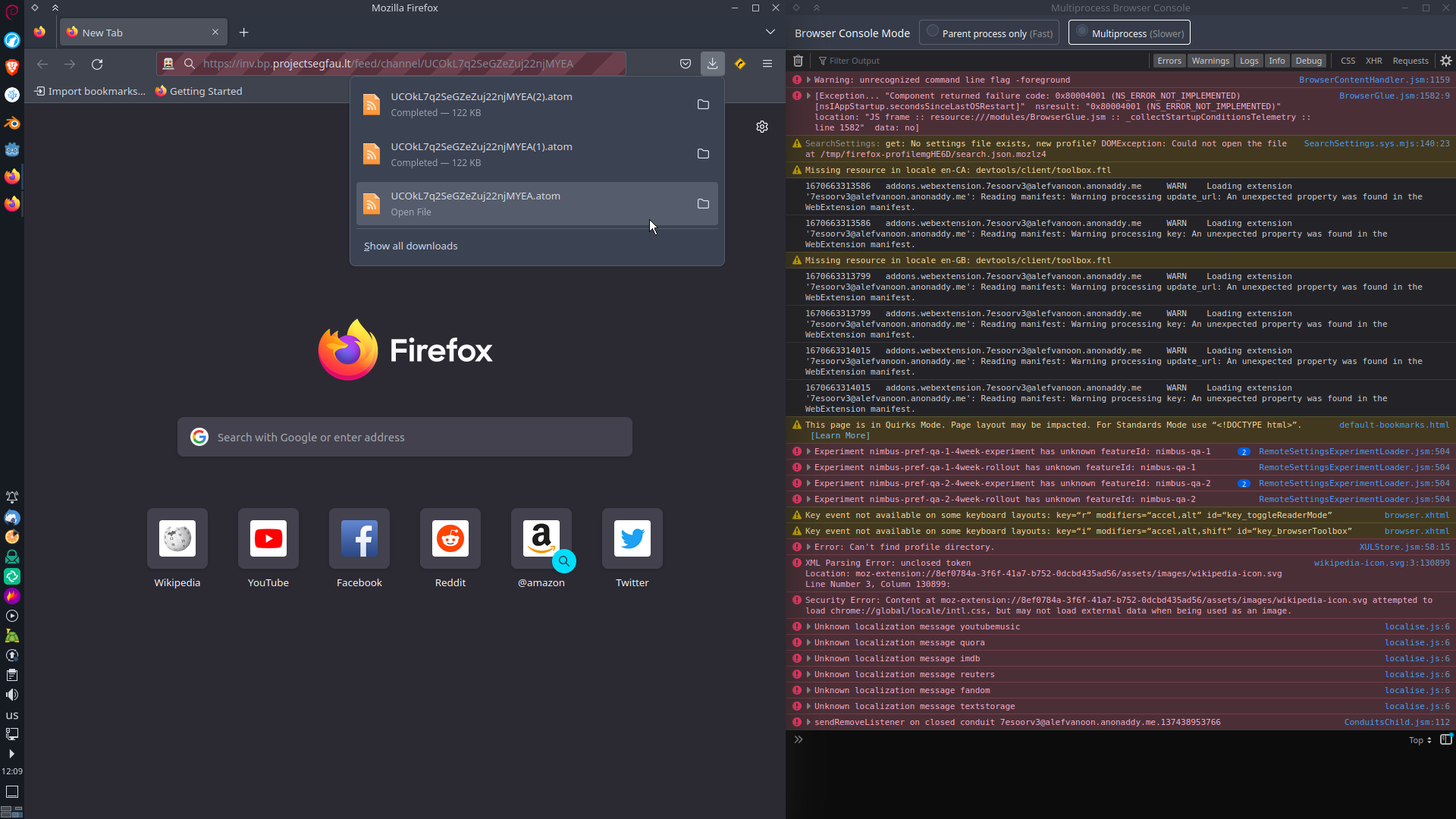
Task: Open folder containing UCOkL7q2SeGZeZuj22njMYEA(2).atom
Action: coord(703,105)
